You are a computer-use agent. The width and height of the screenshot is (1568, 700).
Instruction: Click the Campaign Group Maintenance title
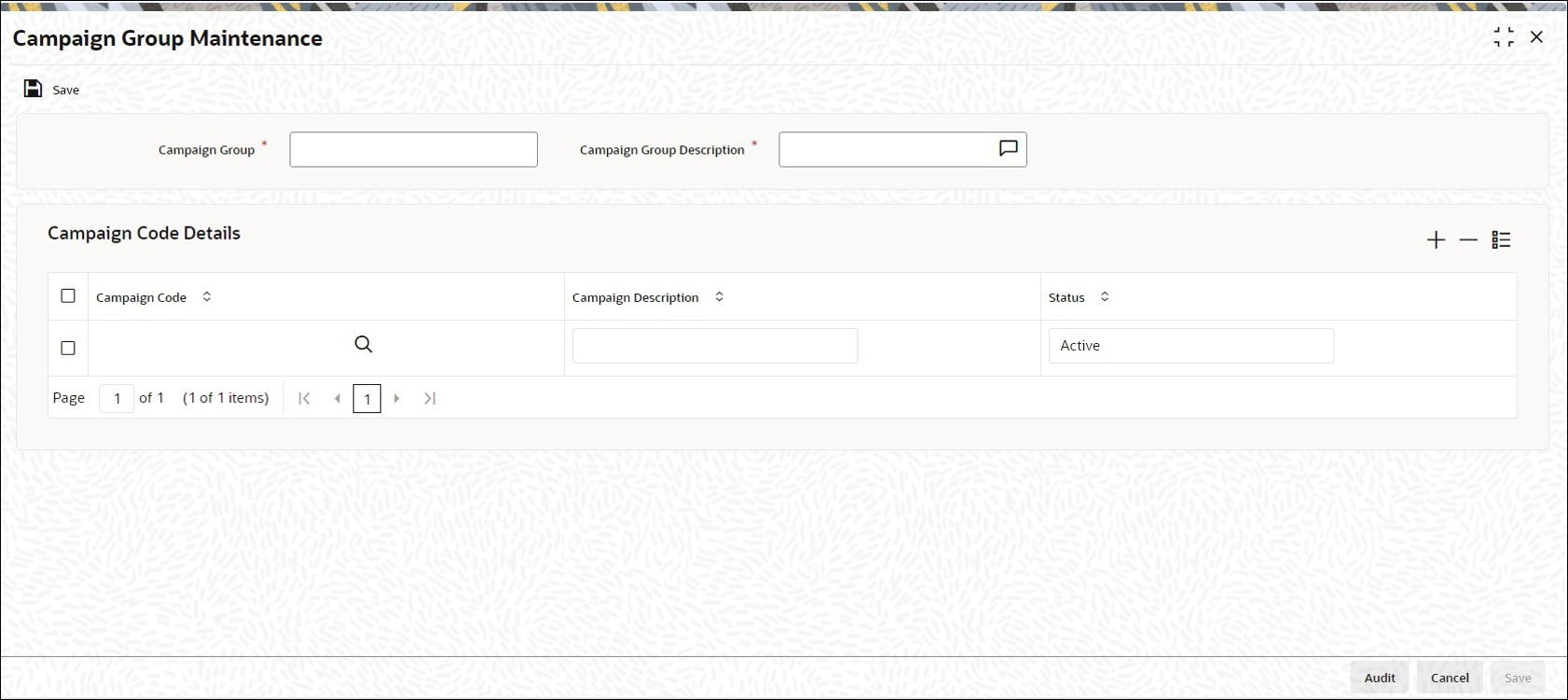pos(168,38)
